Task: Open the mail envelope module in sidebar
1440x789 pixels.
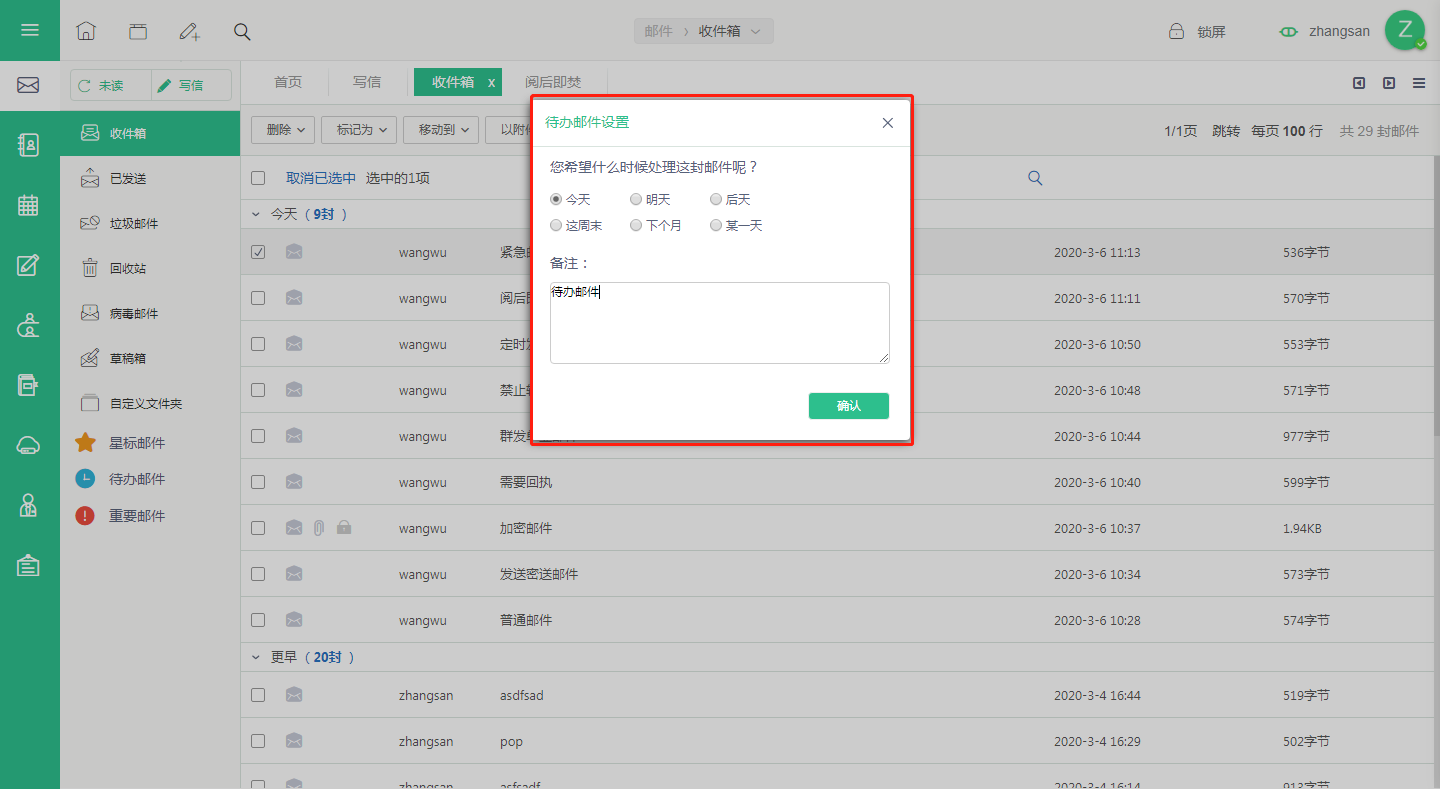Action: pos(28,85)
